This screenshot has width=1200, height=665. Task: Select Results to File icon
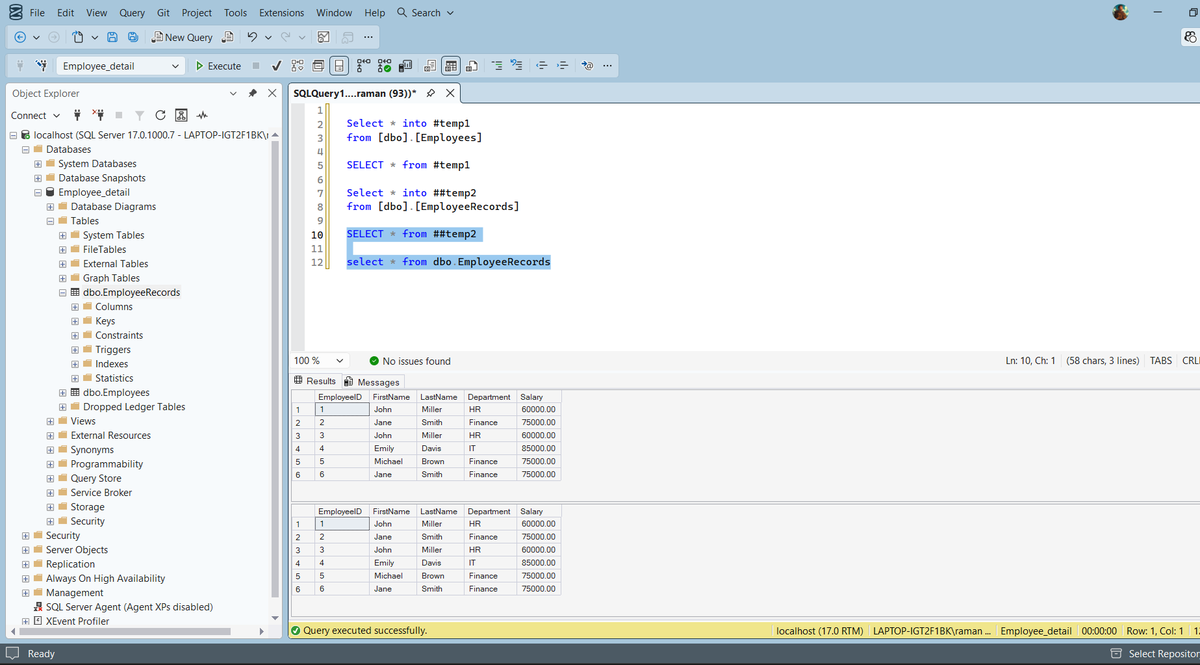[x=471, y=66]
